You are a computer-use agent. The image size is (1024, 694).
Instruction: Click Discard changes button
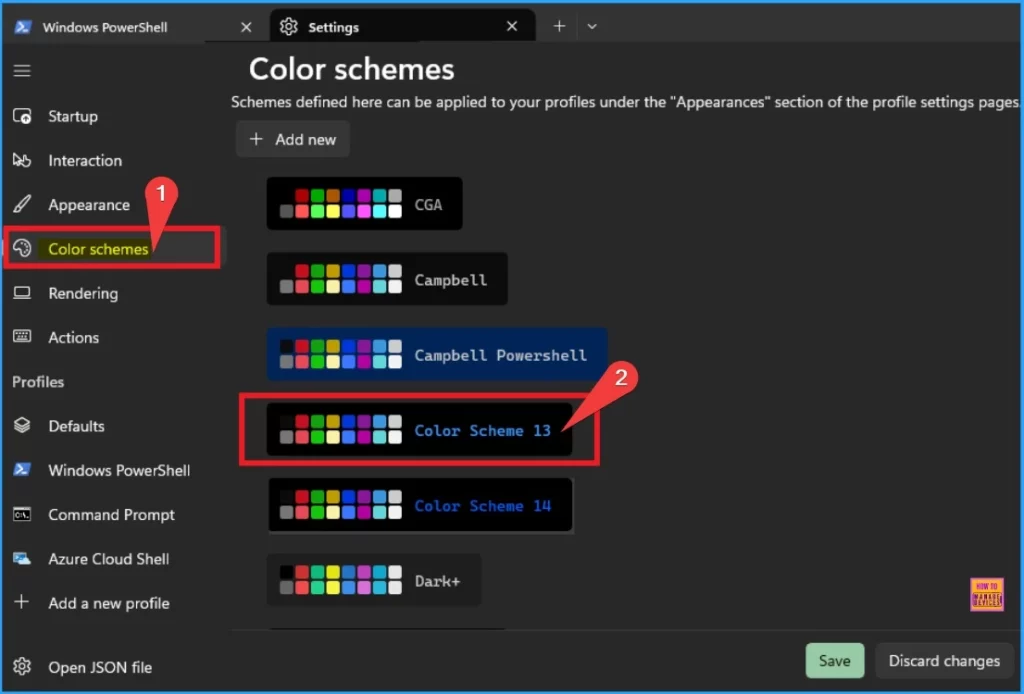point(944,661)
